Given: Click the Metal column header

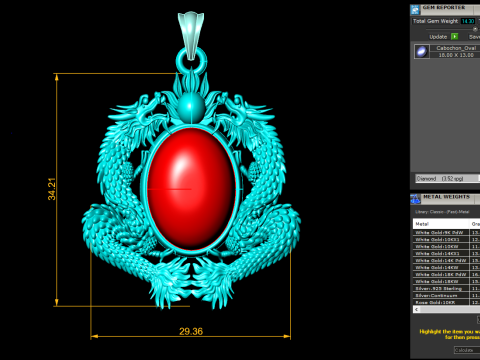Looking at the screenshot, I should tap(441, 224).
